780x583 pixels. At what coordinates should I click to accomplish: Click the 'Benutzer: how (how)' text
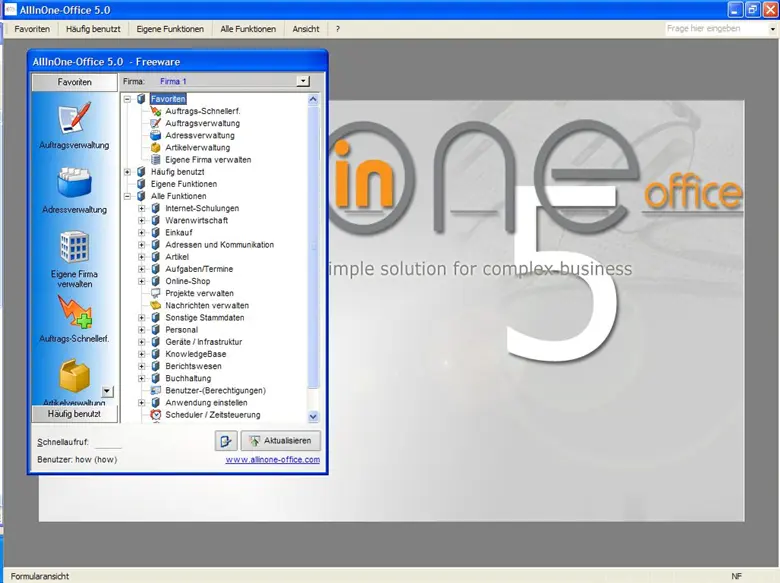[x=77, y=460]
